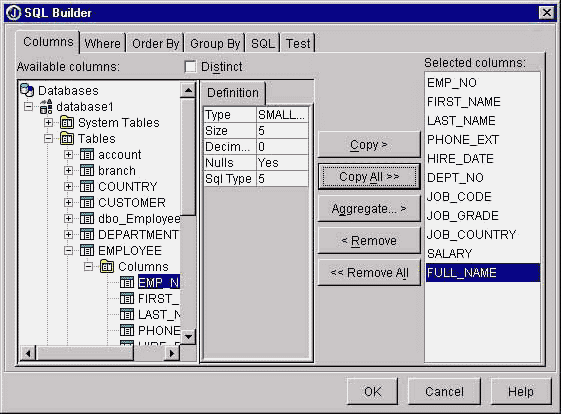This screenshot has height=414, width=561.
Task: Click the Copy All >> button
Action: click(x=369, y=176)
